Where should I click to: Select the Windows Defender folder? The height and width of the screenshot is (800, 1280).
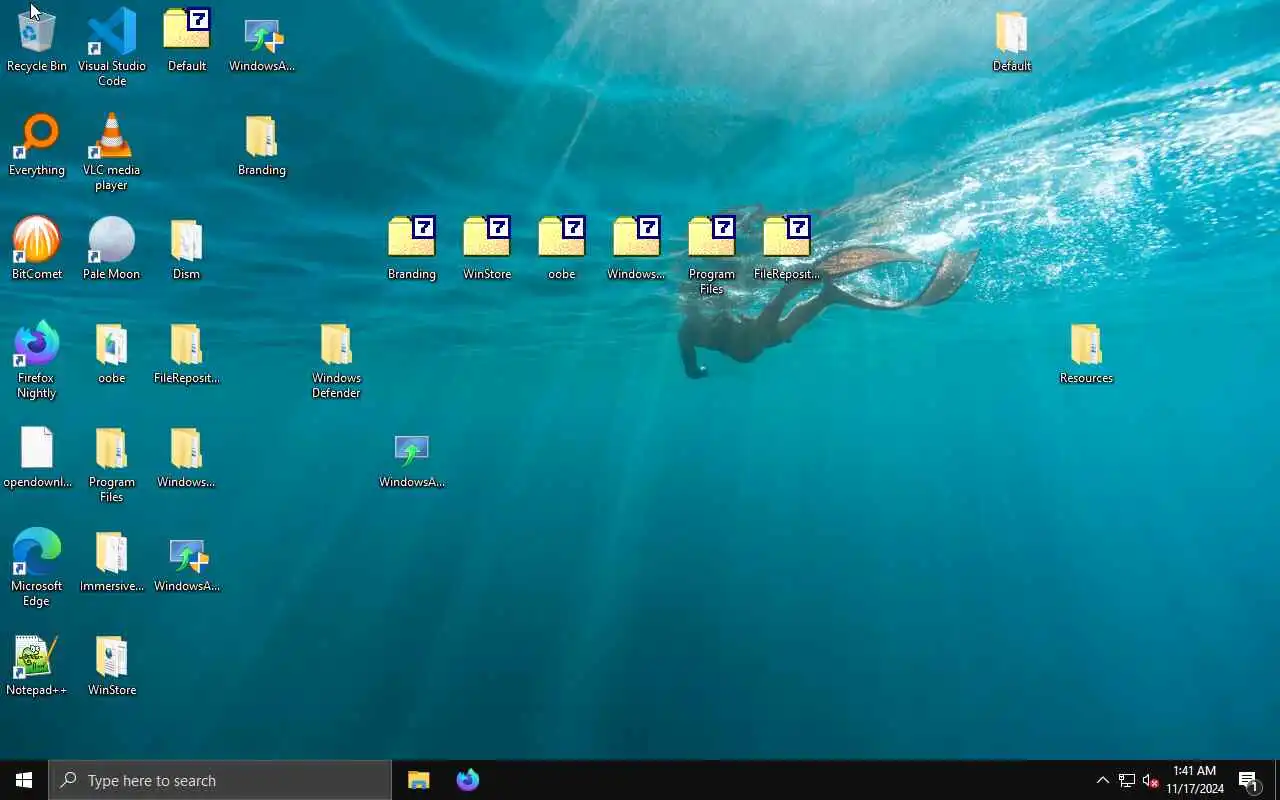tap(337, 359)
